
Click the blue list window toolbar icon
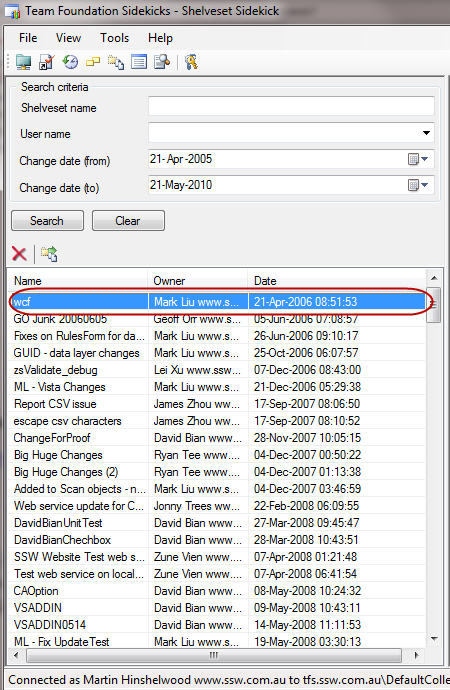(x=139, y=62)
